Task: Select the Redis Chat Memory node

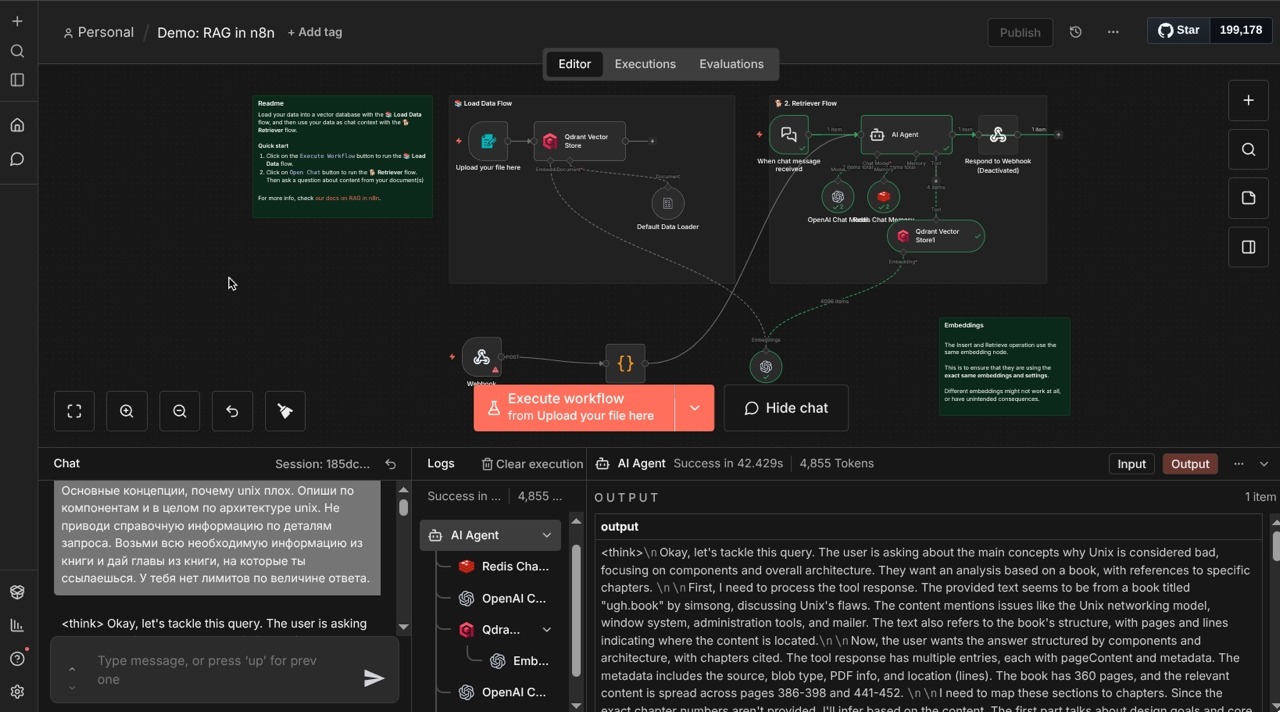Action: point(883,197)
